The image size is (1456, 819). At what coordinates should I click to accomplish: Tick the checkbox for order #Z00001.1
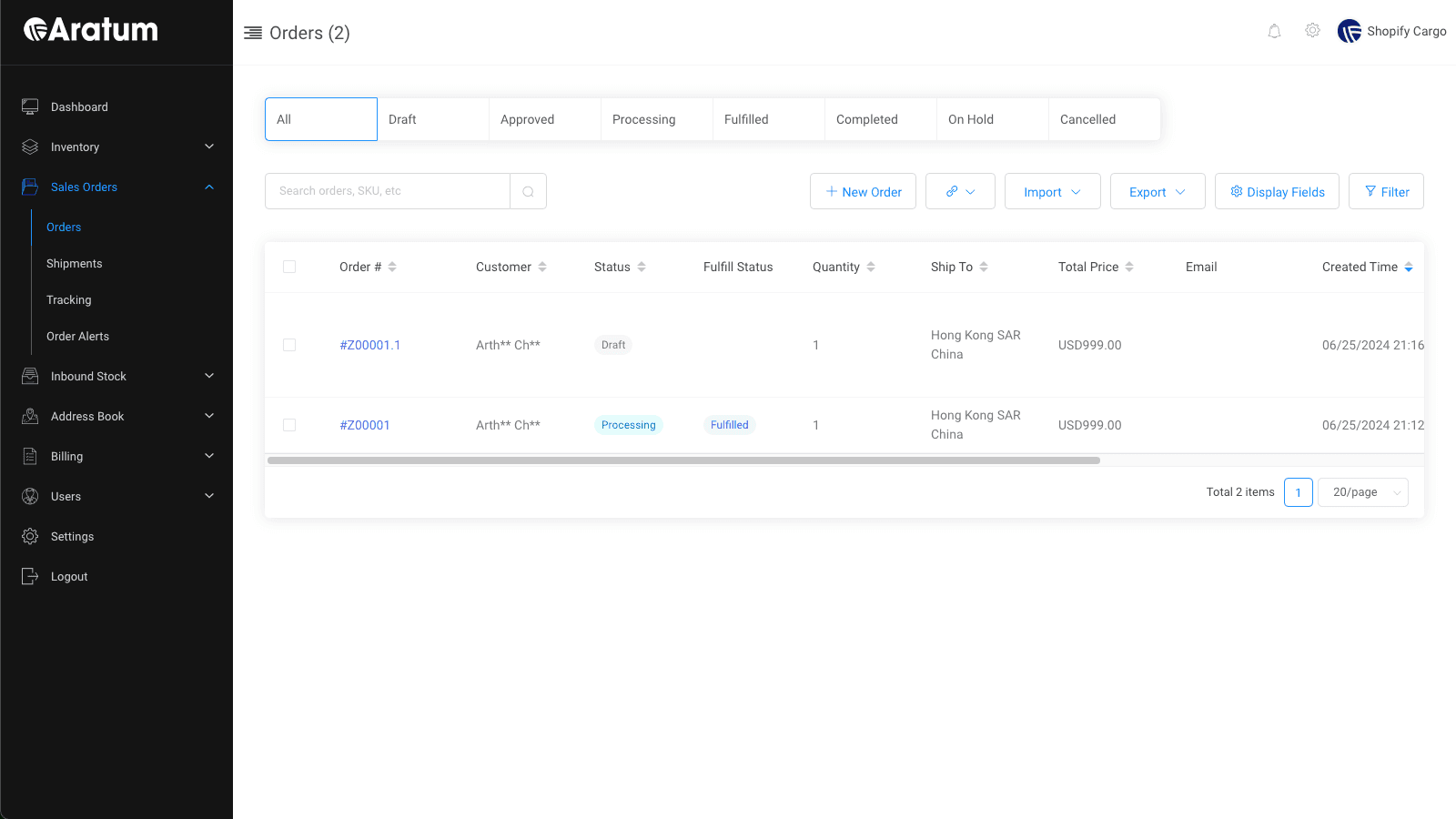coord(289,345)
